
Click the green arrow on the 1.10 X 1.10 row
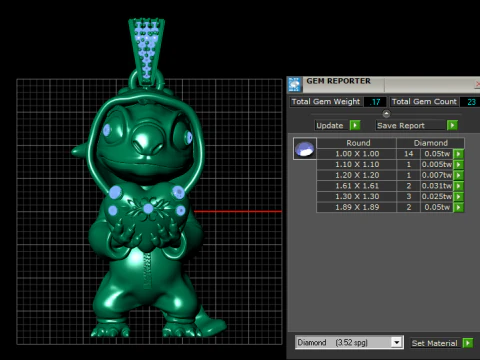(x=459, y=164)
